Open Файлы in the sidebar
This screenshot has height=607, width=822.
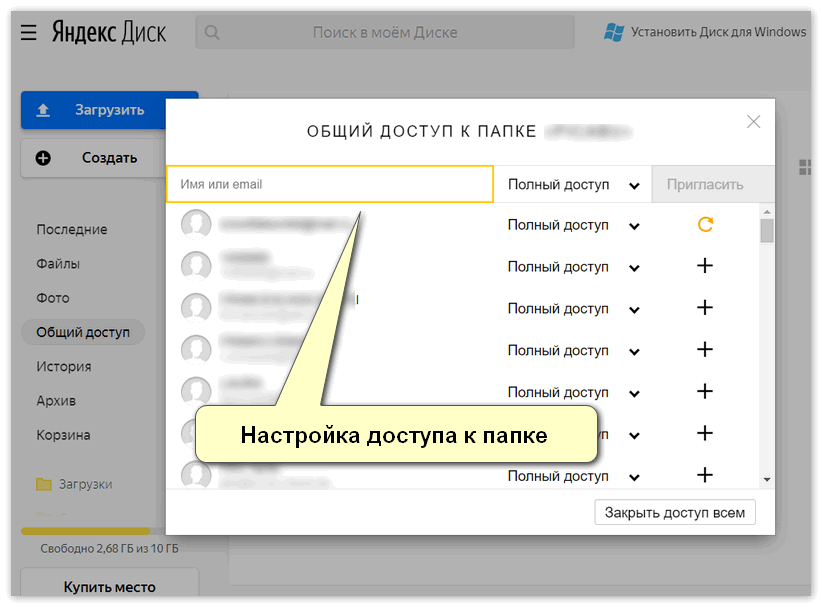tap(58, 264)
